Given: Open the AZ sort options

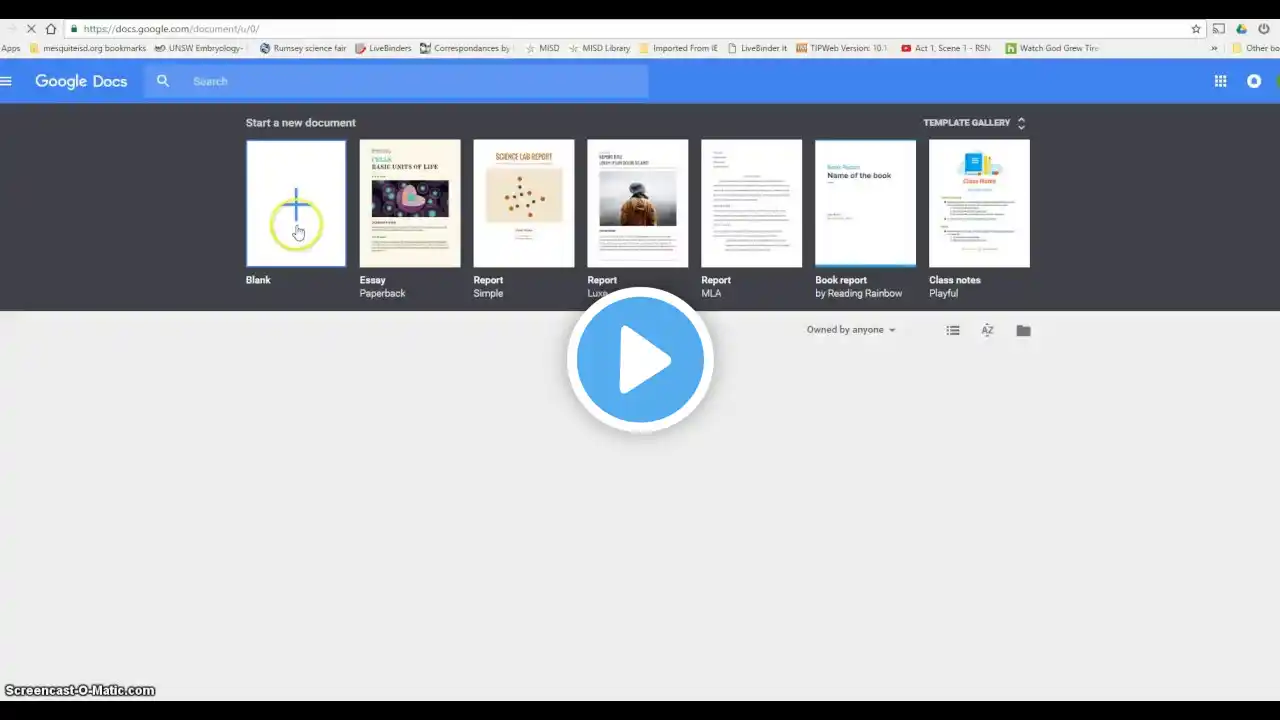Looking at the screenshot, I should (x=987, y=330).
